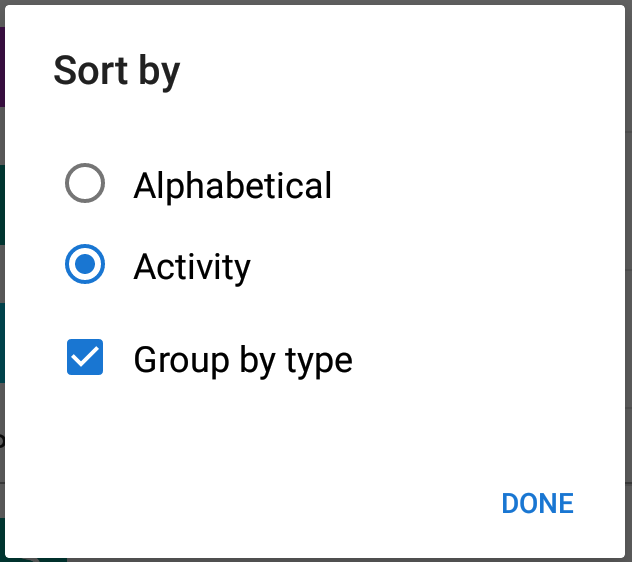
Task: Click the dimmed strip above the dialog
Action: tap(316, 2)
